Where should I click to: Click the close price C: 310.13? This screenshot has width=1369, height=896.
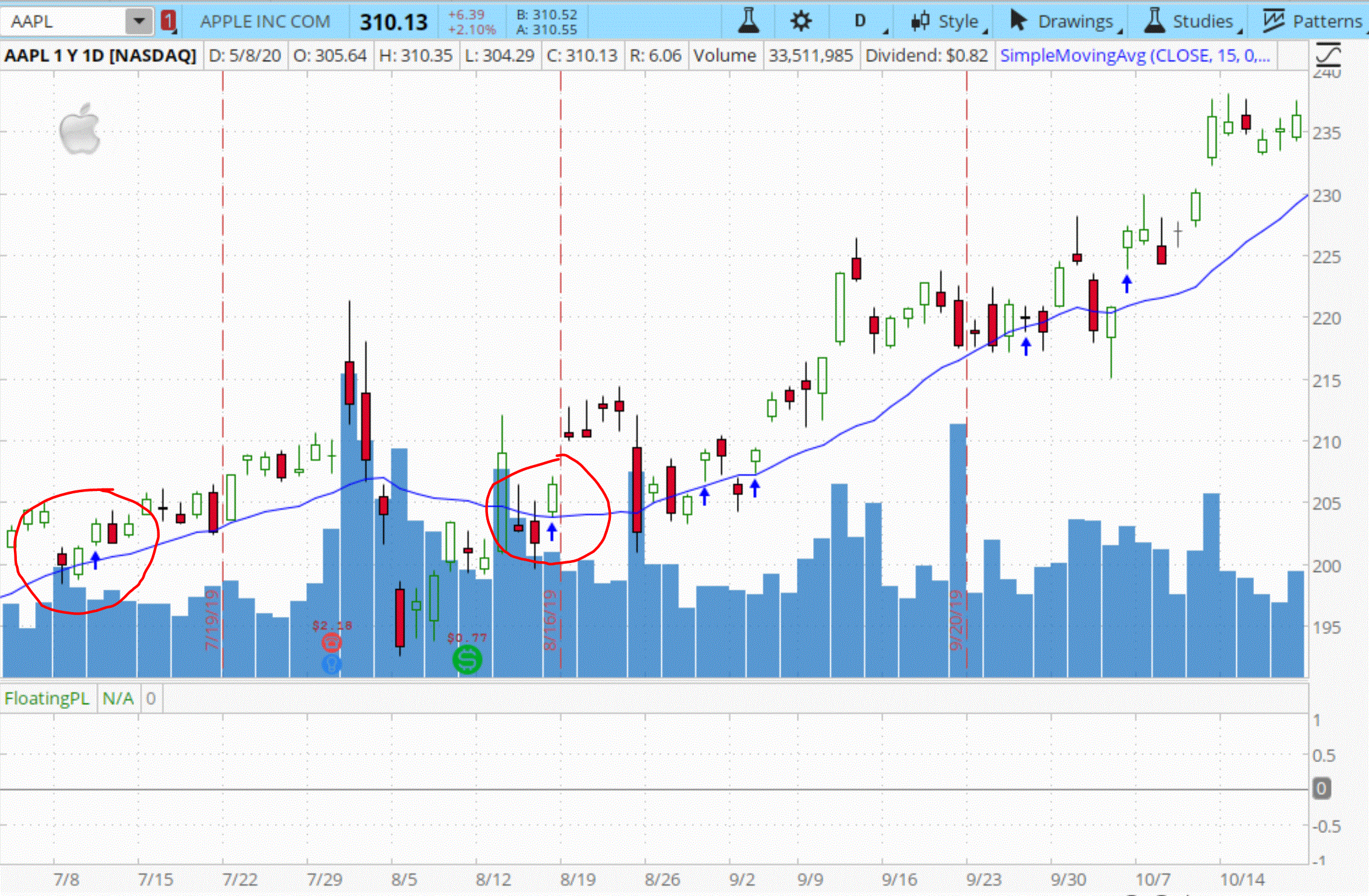(582, 56)
